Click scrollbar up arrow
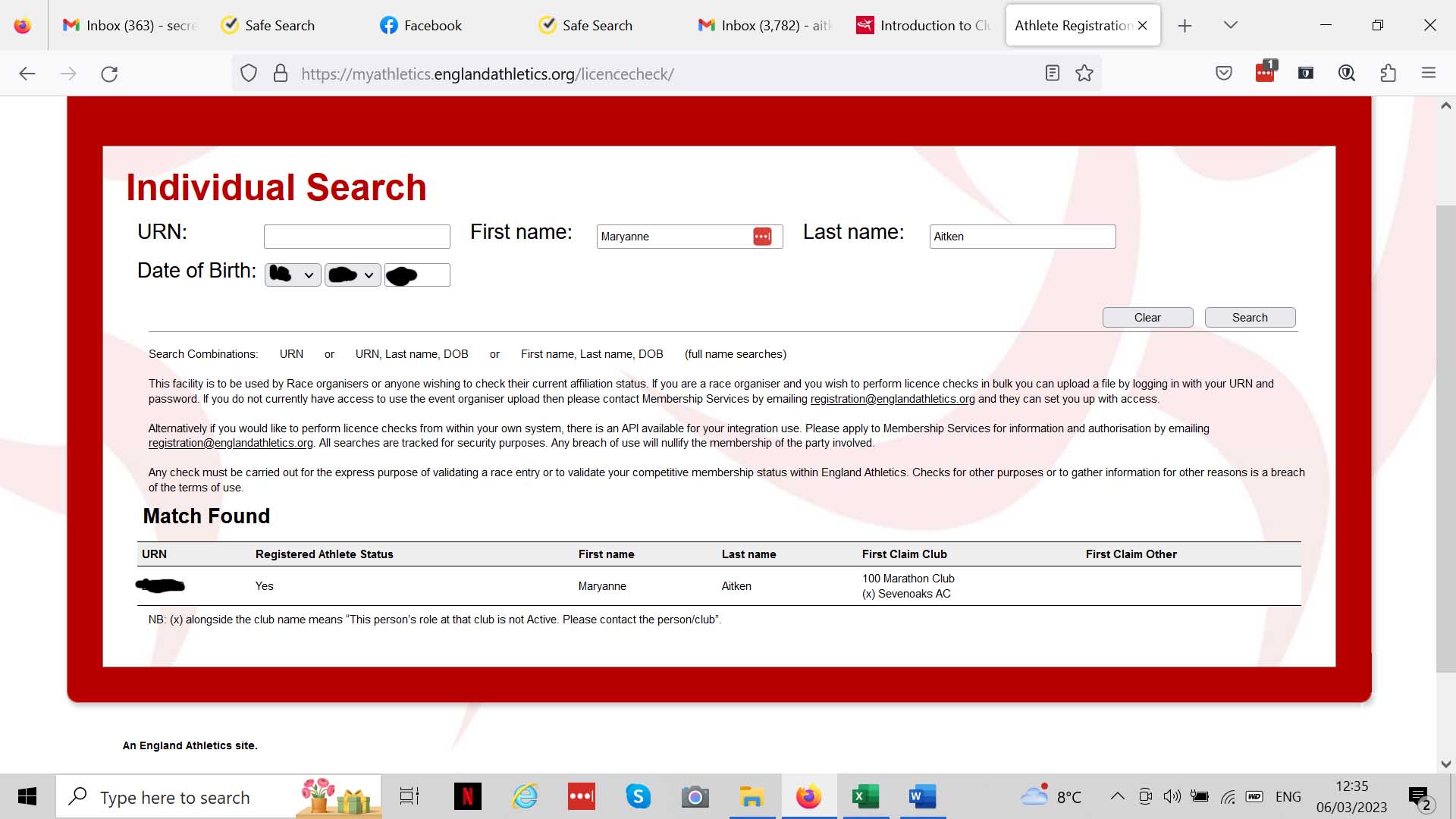Screen dimensions: 1456x819 [1445, 106]
